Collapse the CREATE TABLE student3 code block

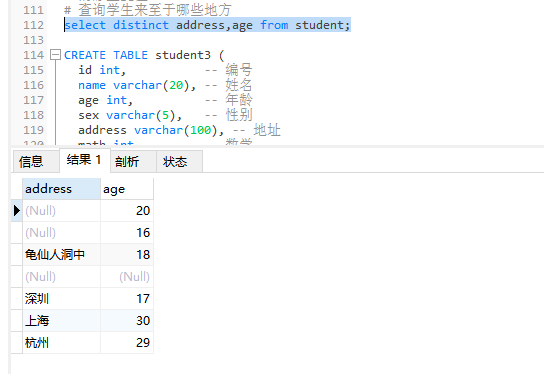coord(55,55)
